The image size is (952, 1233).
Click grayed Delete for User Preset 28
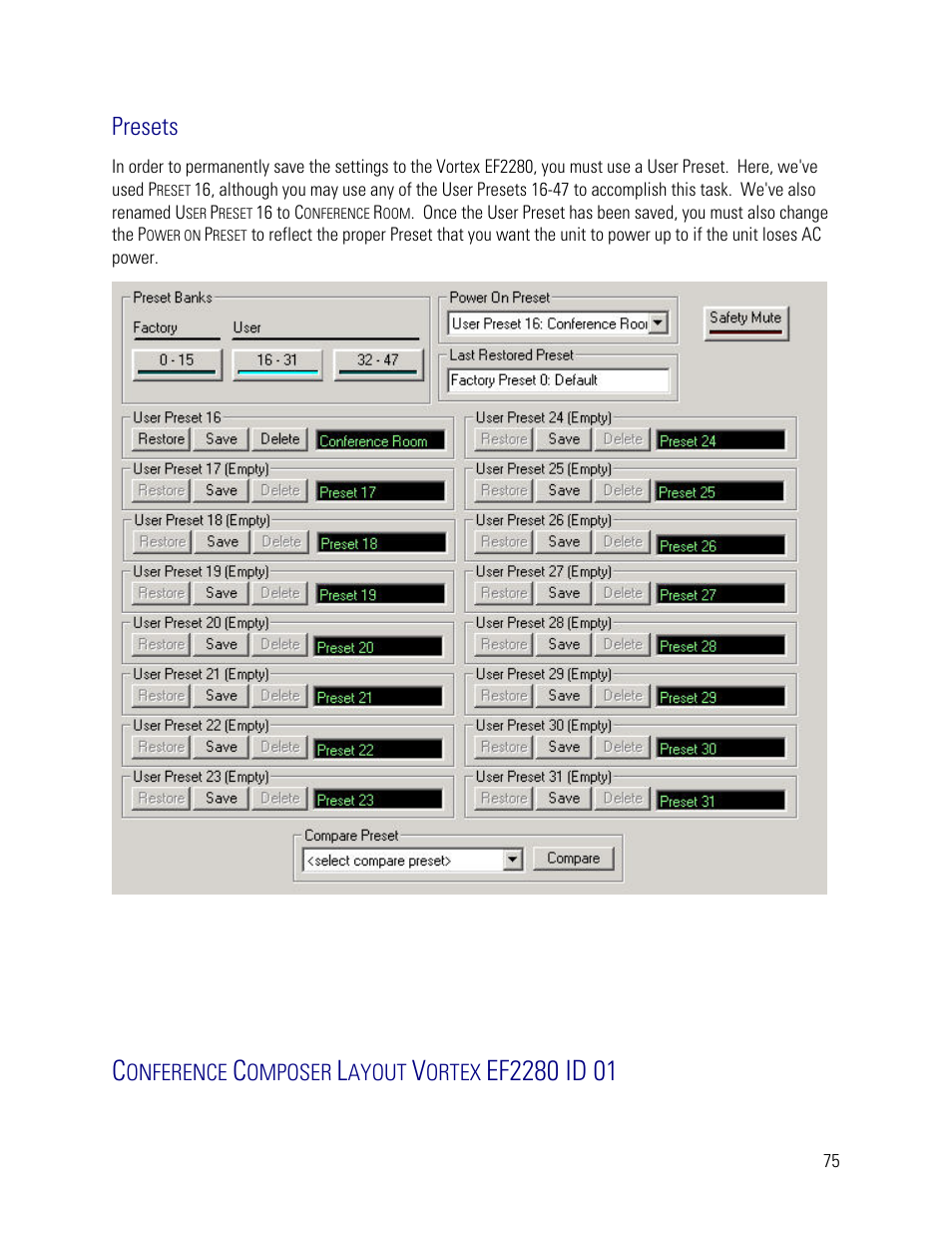click(x=623, y=645)
